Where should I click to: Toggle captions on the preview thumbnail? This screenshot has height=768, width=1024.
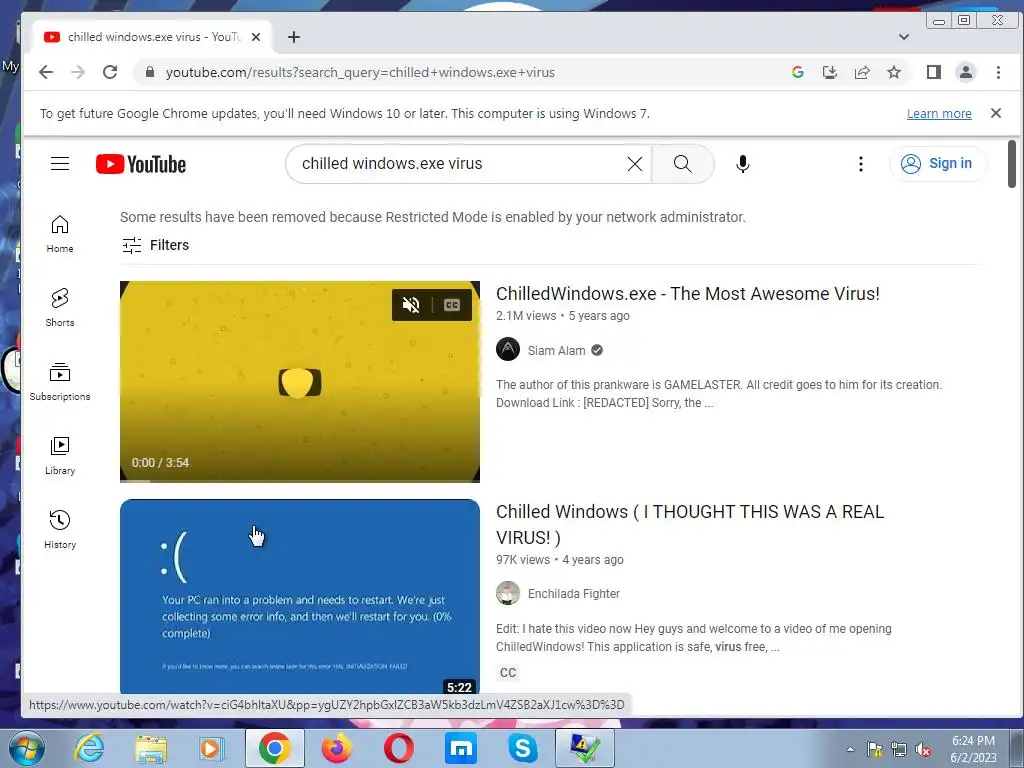coord(452,305)
